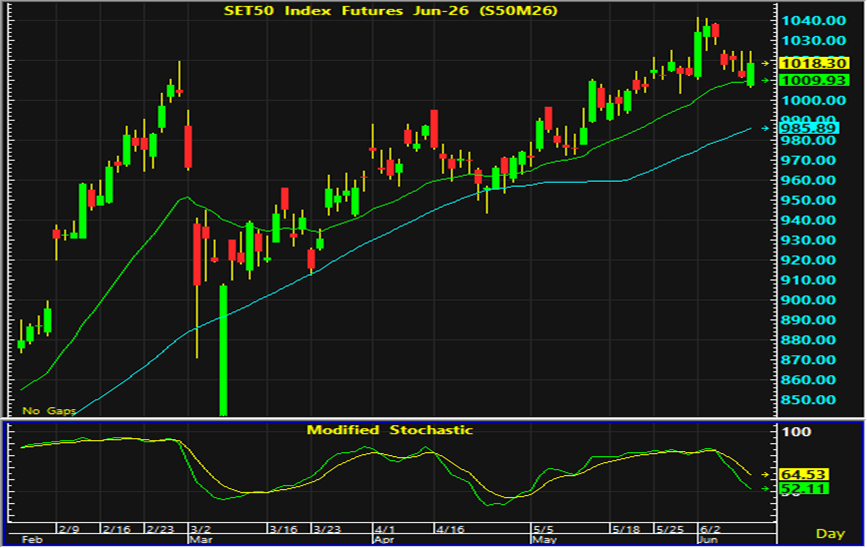Click the yellow 64.53 stochastic value tag
867x548 pixels.
[x=803, y=474]
